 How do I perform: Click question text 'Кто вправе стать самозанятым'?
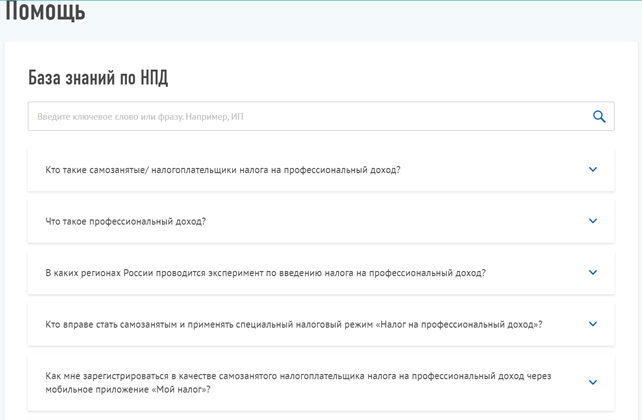tap(293, 325)
